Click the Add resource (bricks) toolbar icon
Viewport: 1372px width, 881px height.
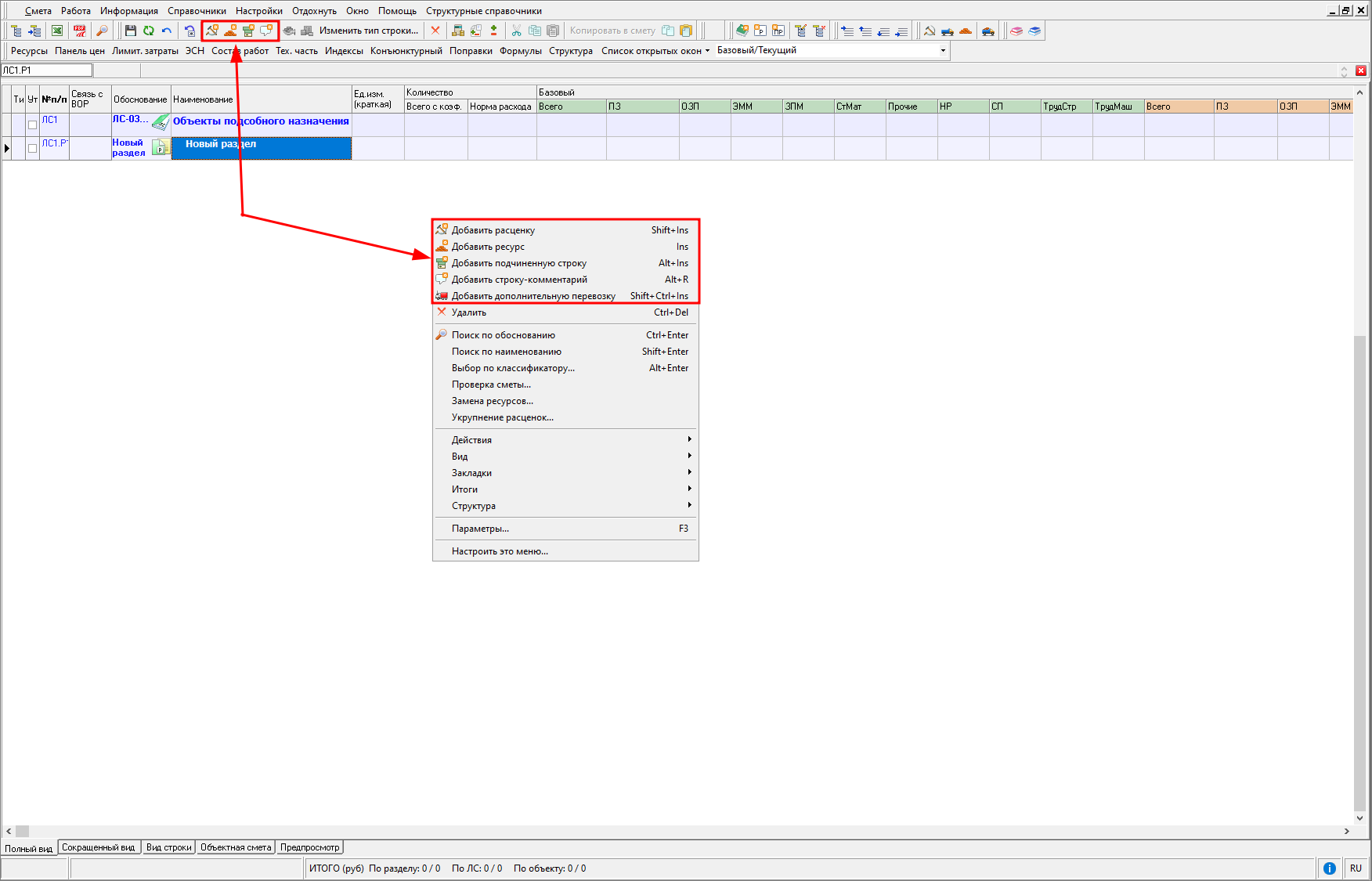[230, 31]
